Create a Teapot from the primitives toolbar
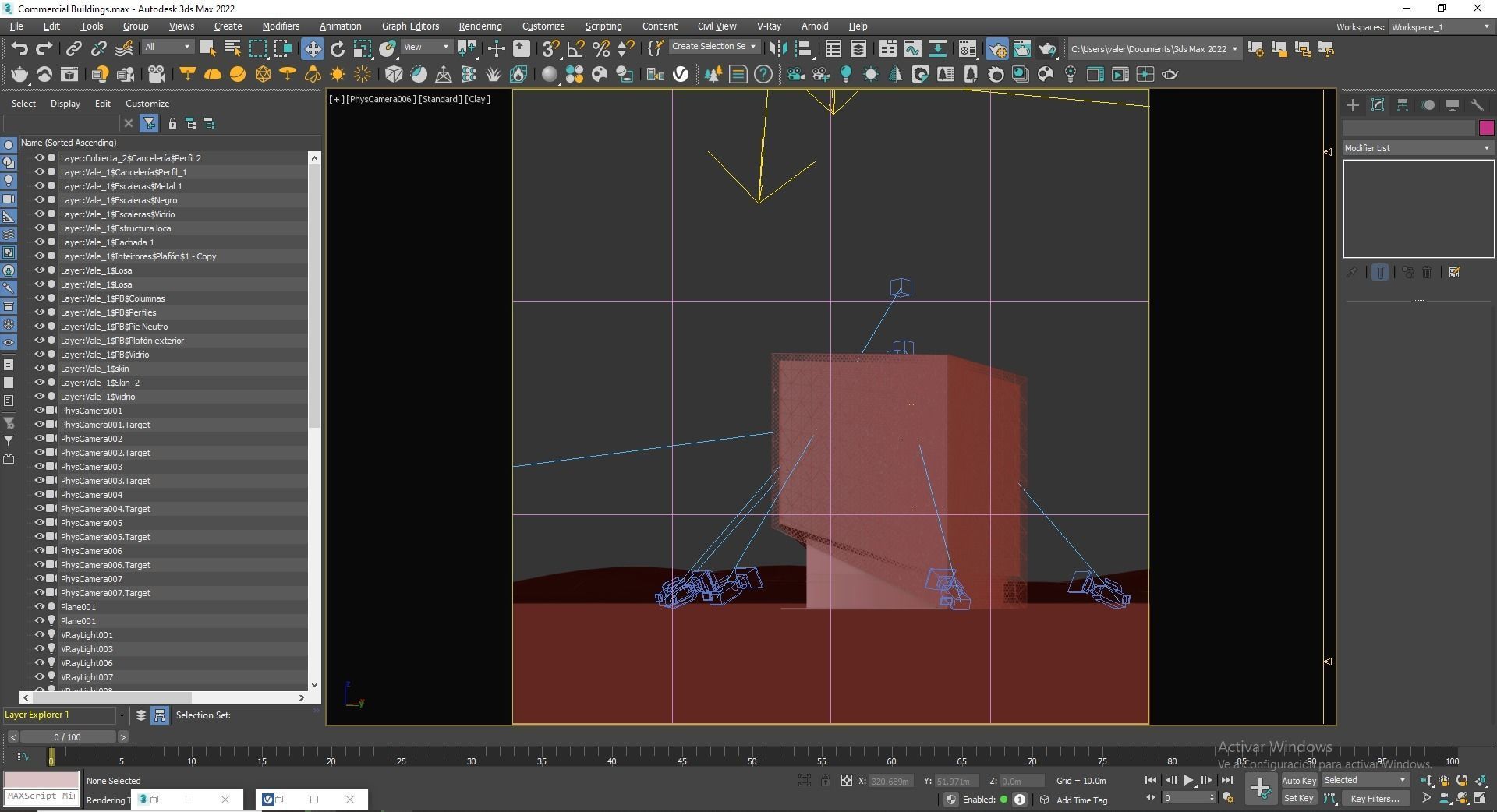The image size is (1497, 812). click(19, 75)
